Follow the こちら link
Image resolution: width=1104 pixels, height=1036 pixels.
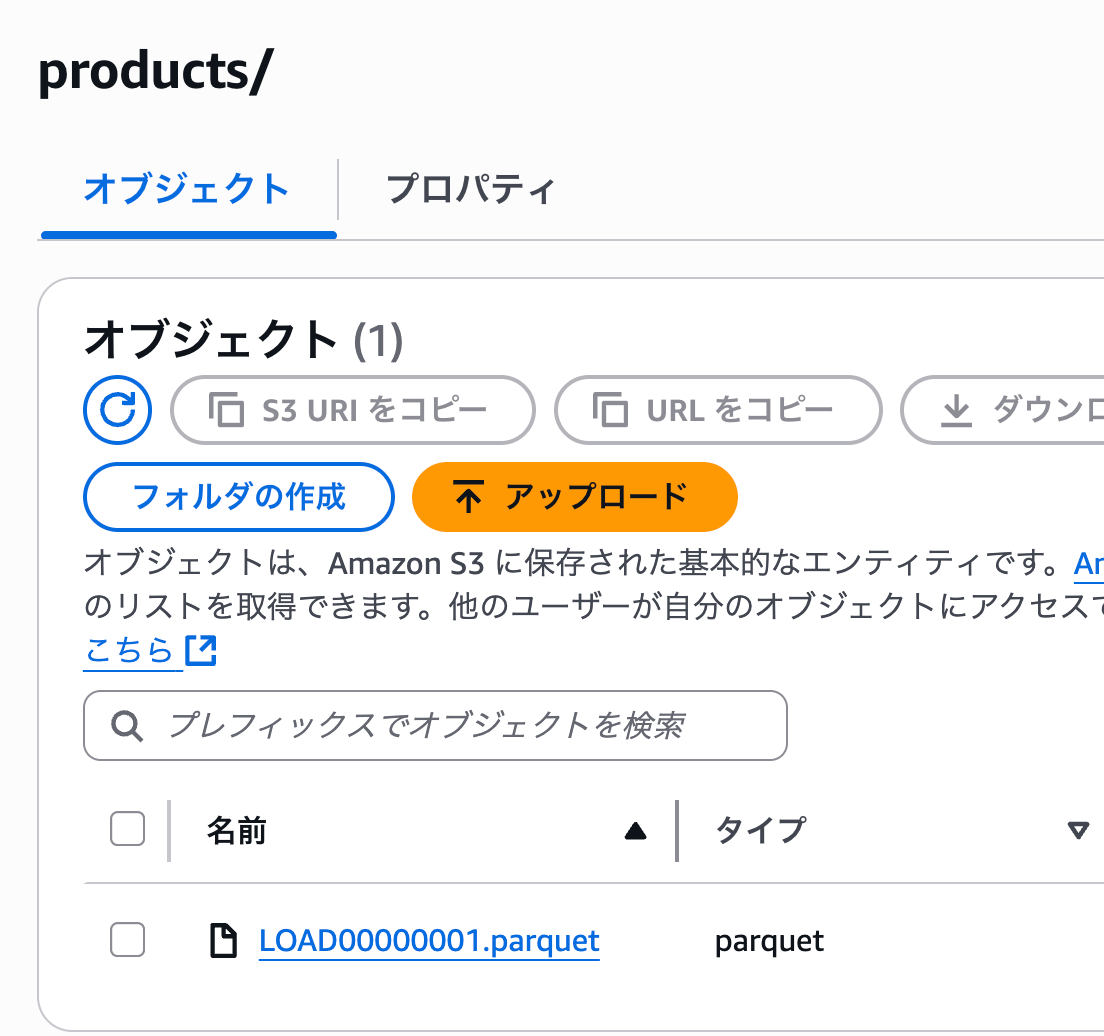(x=129, y=650)
